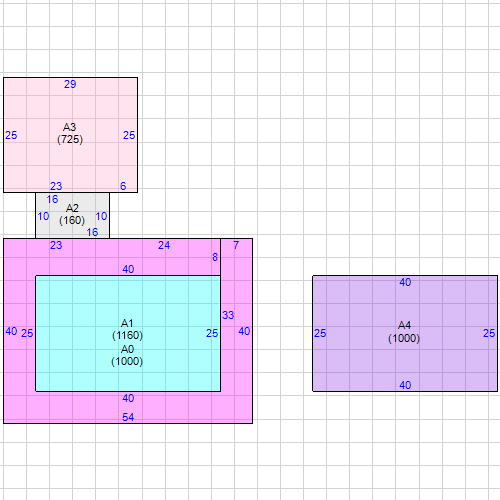This screenshot has width=500, height=500.
Task: Click the "25" just left of cyan rectangle
Action: 27,333
